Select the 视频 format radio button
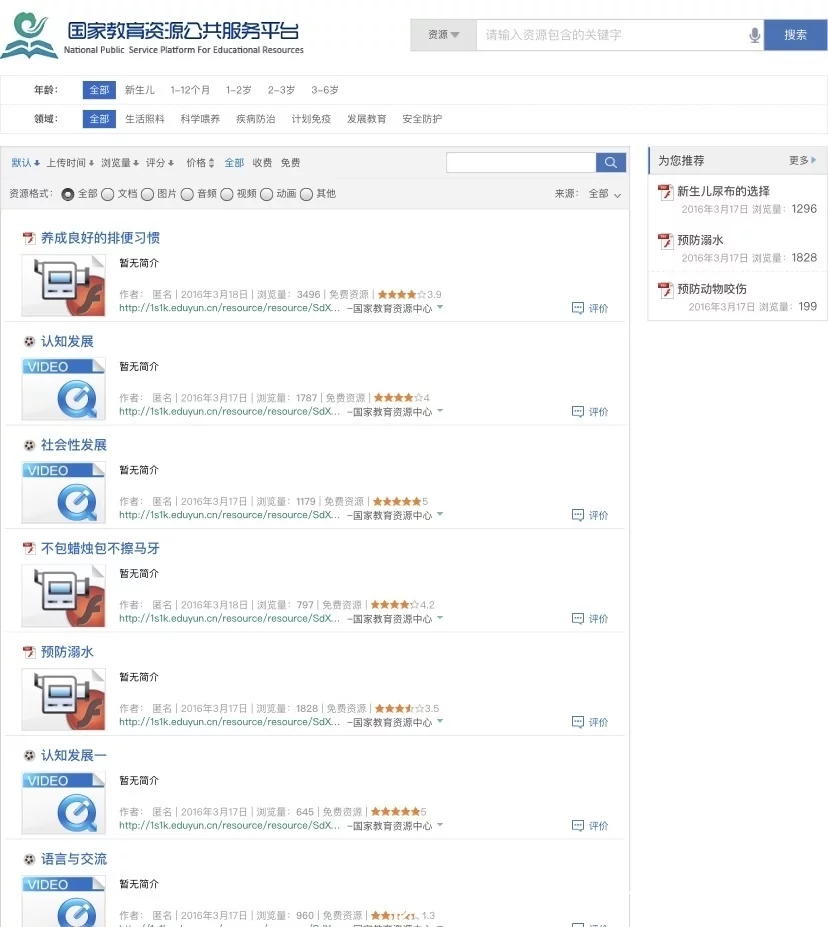Viewport: 828px width, 927px height. pyautogui.click(x=227, y=194)
